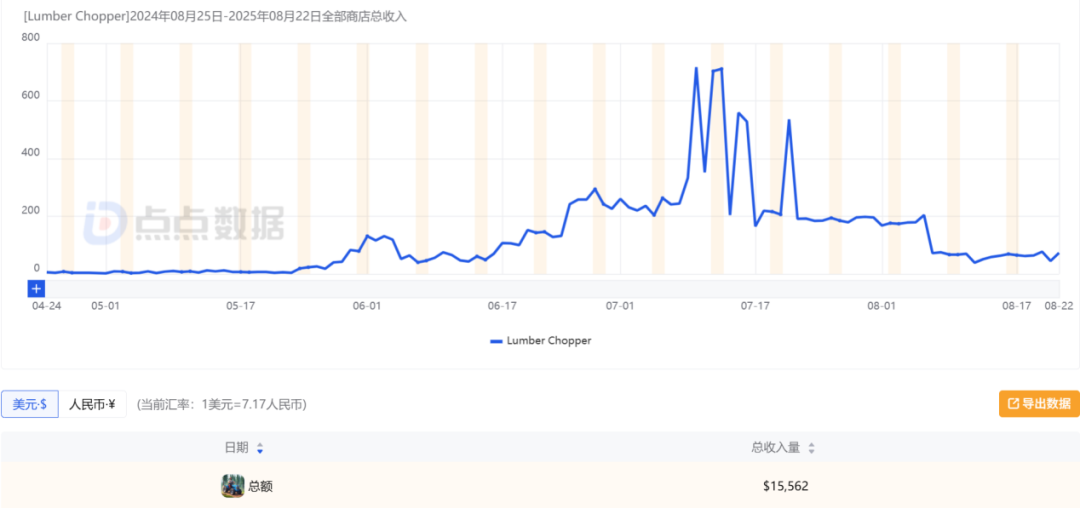1080x508 pixels.
Task: Click the chart range slider bar
Action: pos(552,289)
